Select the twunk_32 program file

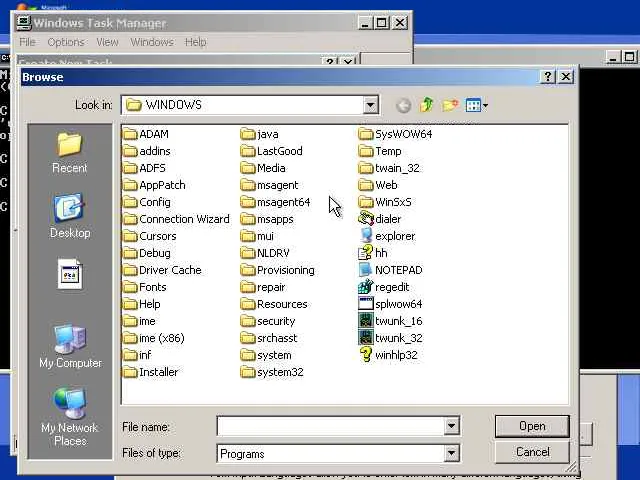point(390,338)
